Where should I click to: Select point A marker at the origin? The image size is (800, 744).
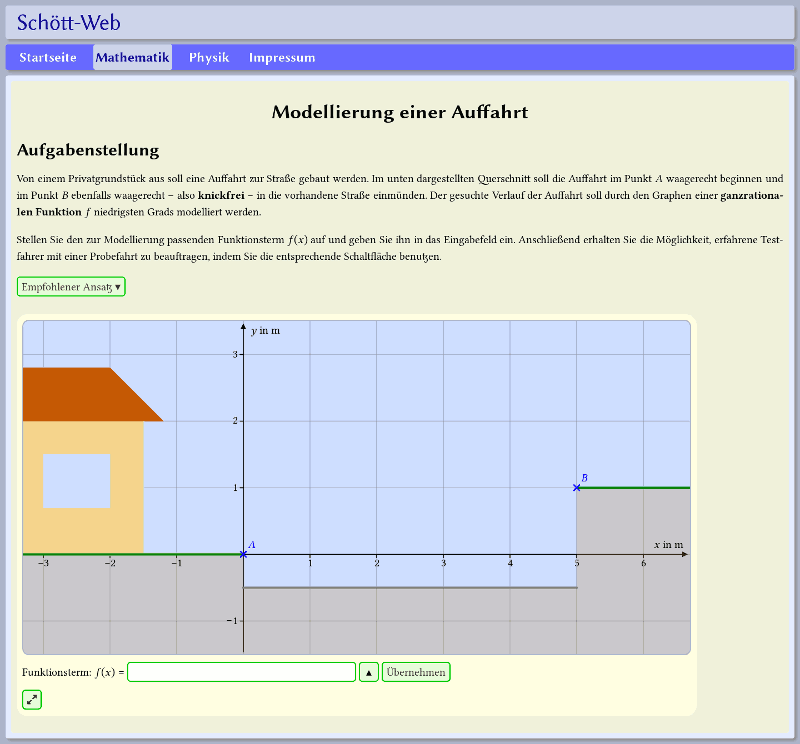243,554
